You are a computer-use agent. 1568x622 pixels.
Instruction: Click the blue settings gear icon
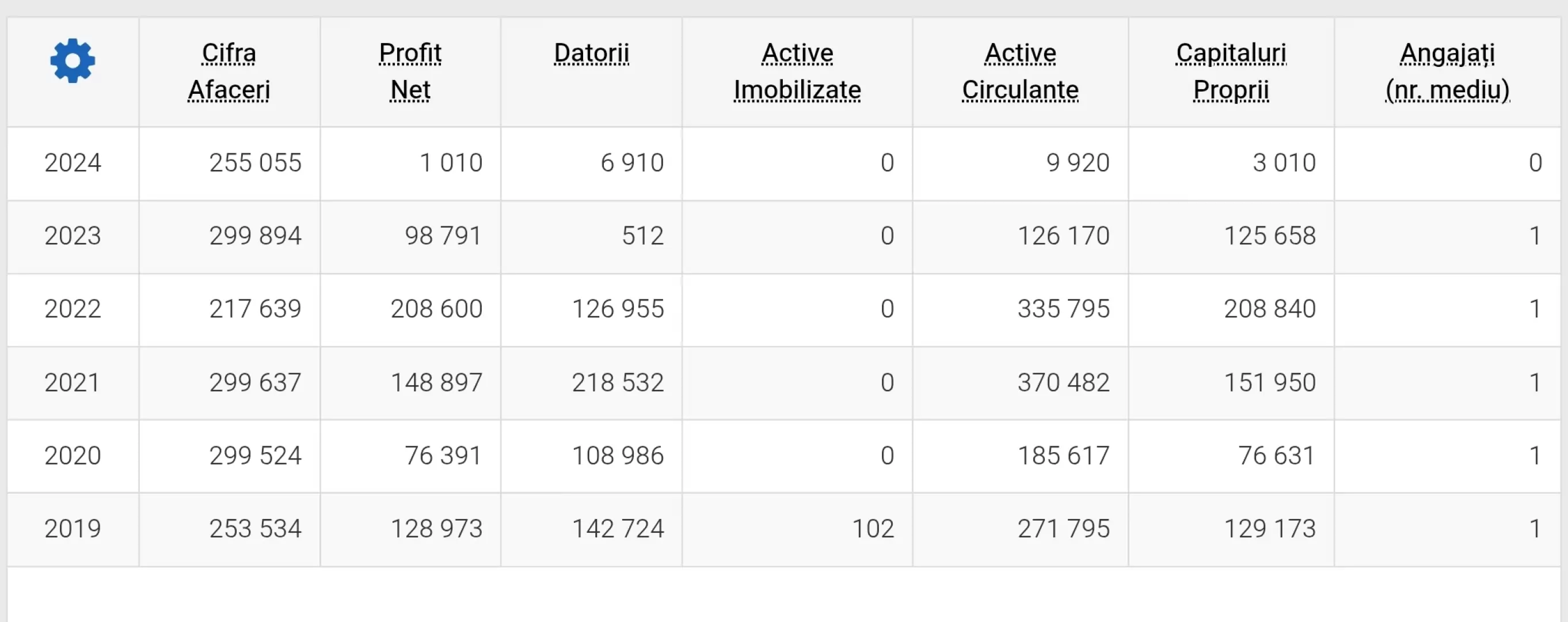pyautogui.click(x=73, y=60)
